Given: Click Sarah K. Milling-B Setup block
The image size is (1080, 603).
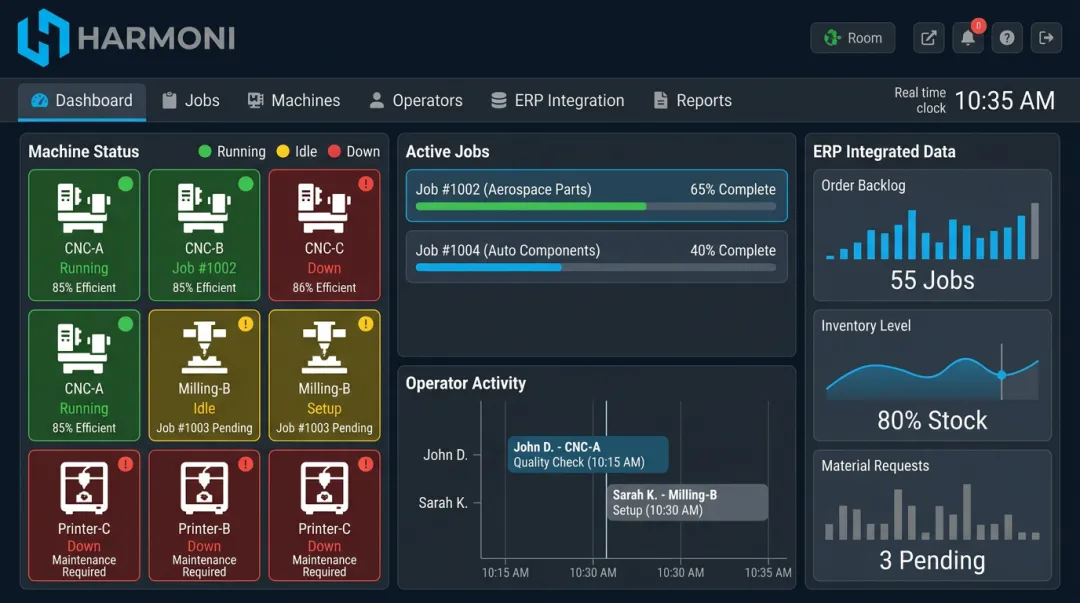Looking at the screenshot, I should click(687, 502).
